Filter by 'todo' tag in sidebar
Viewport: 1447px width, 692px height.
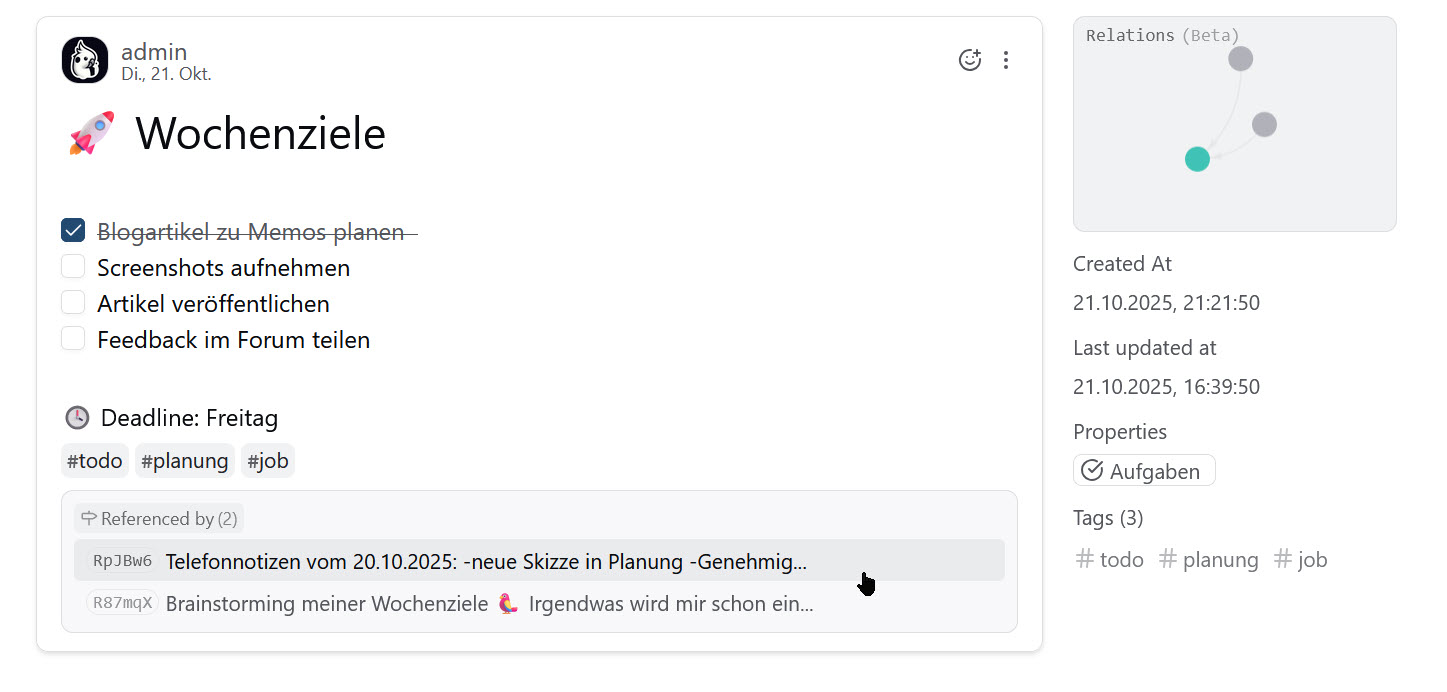click(x=1110, y=560)
